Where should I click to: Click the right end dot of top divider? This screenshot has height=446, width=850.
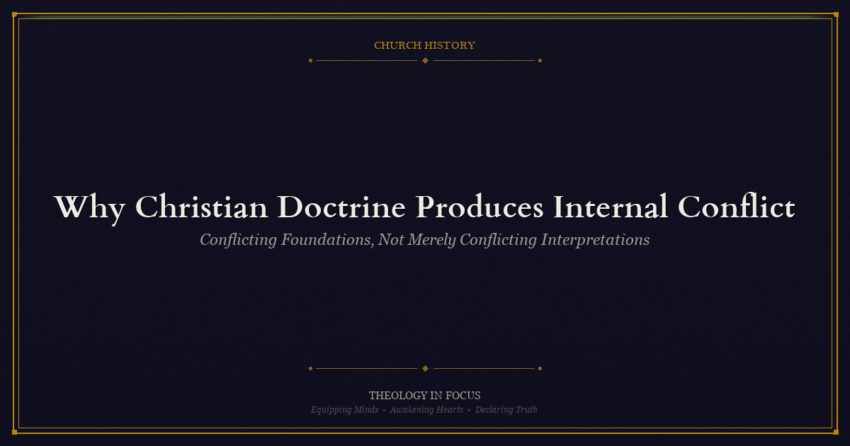tap(540, 60)
